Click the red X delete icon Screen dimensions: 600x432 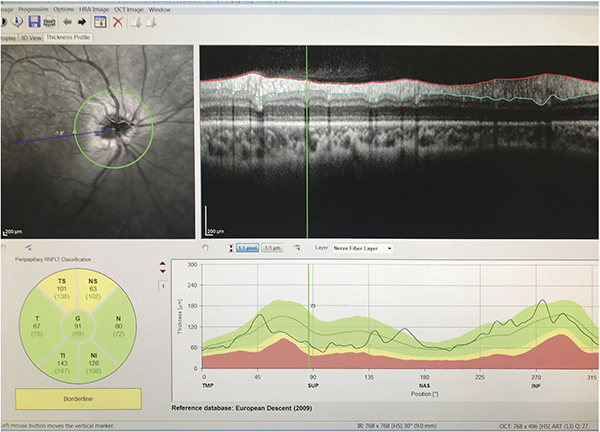(x=117, y=21)
